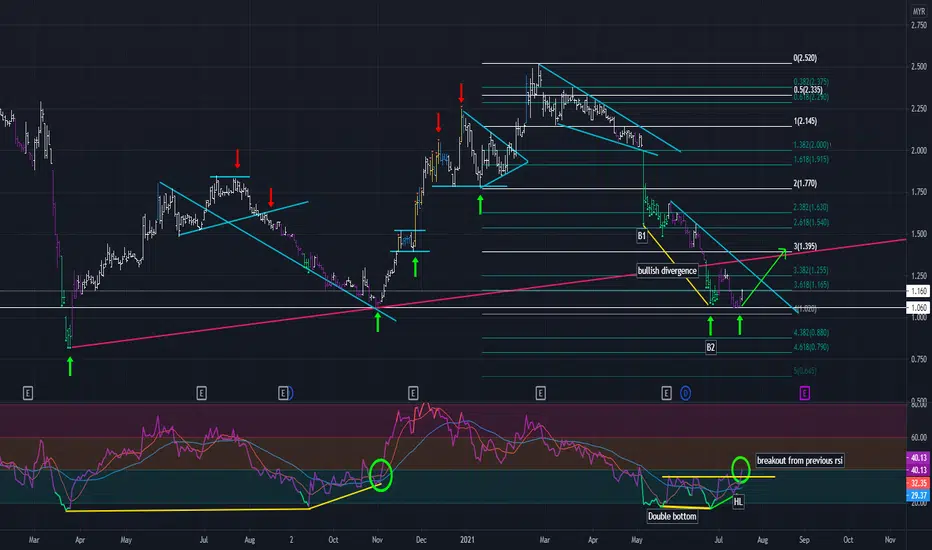Click the 1.750 price axis label
This screenshot has width=932, height=550.
(919, 192)
